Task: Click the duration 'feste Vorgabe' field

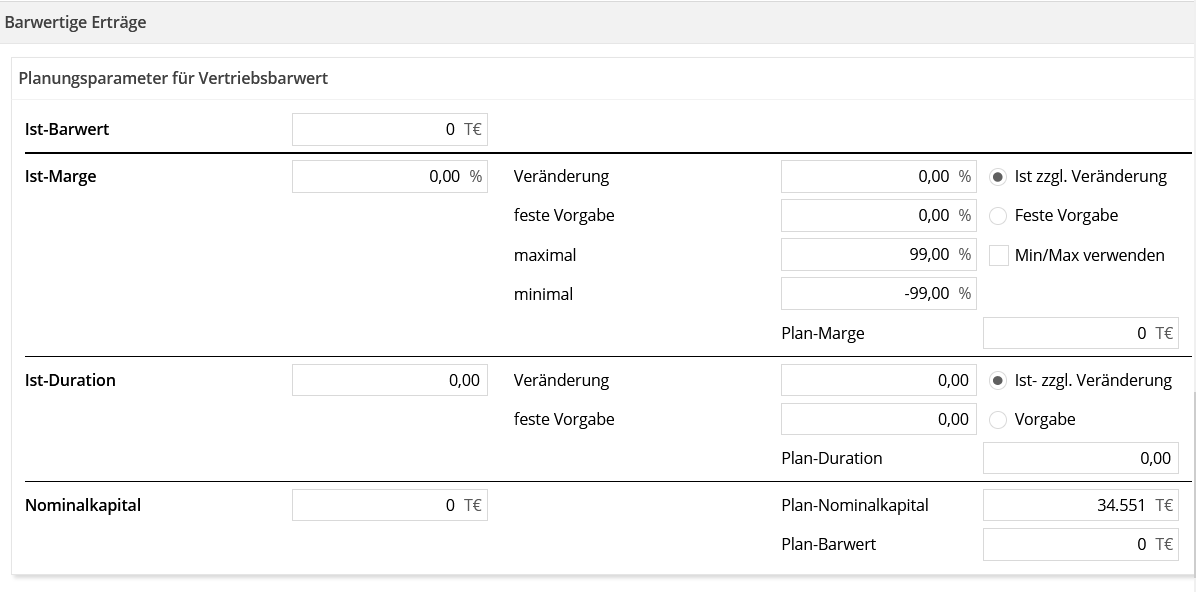Action: [x=879, y=419]
